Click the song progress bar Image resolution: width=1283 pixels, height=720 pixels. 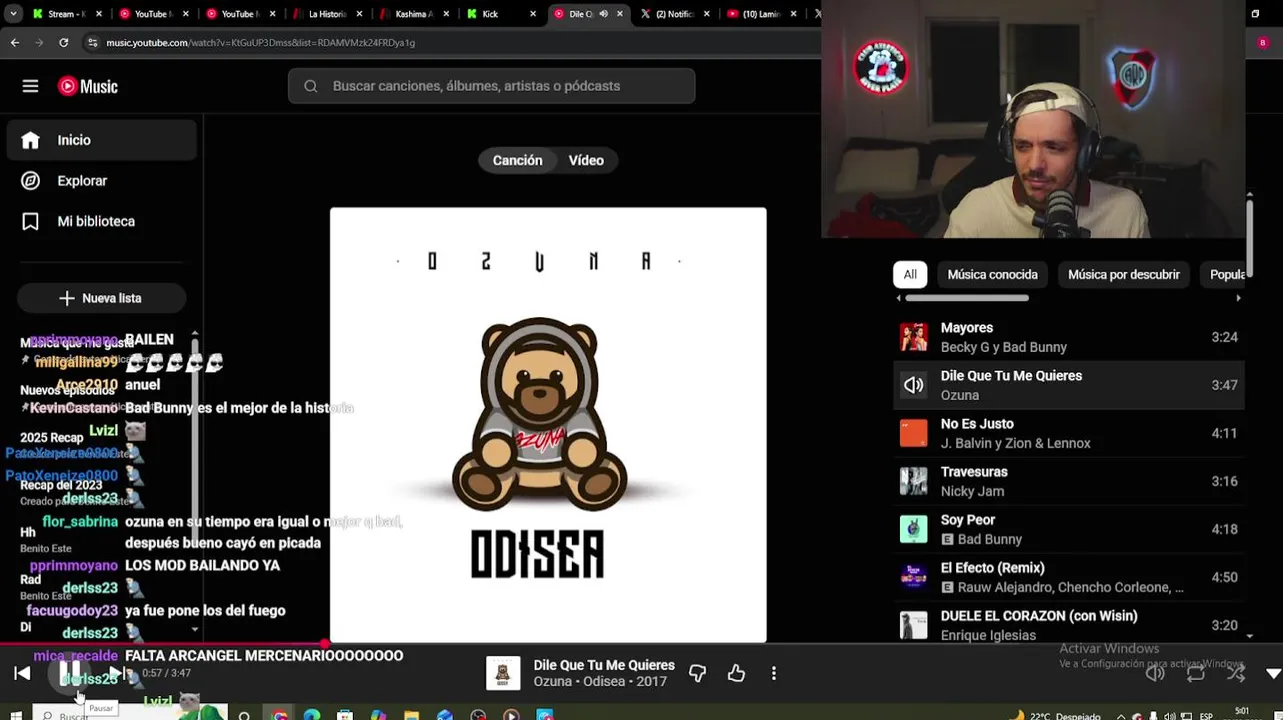[x=641, y=645]
